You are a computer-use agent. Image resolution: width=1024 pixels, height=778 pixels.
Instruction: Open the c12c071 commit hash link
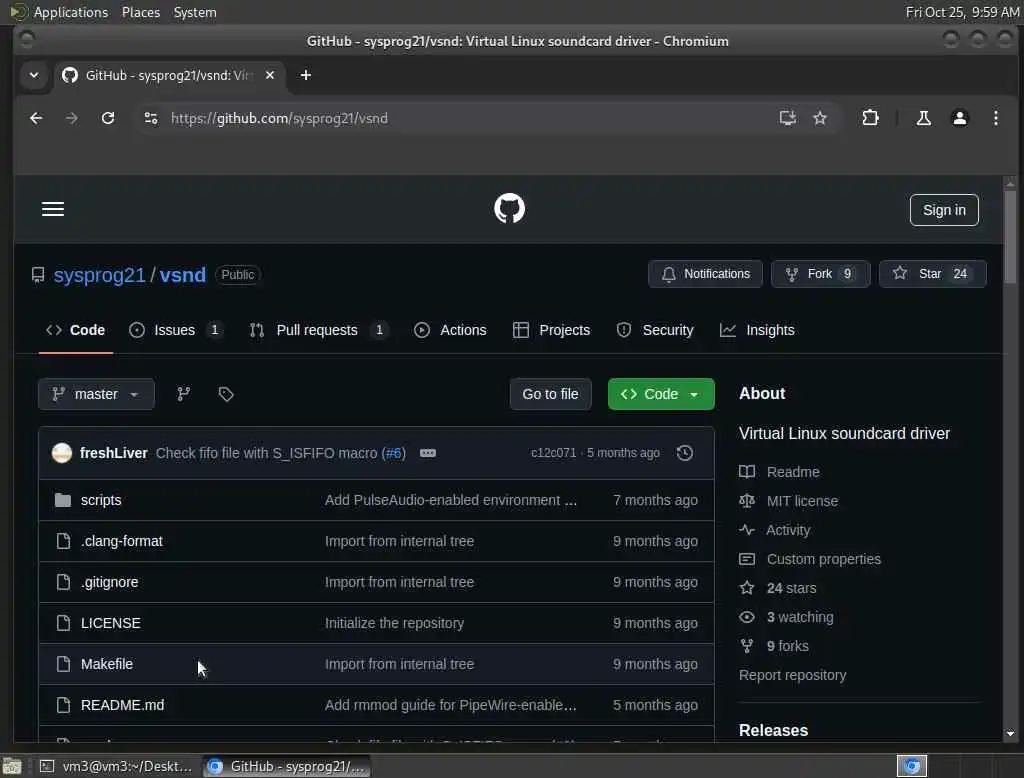pos(553,453)
